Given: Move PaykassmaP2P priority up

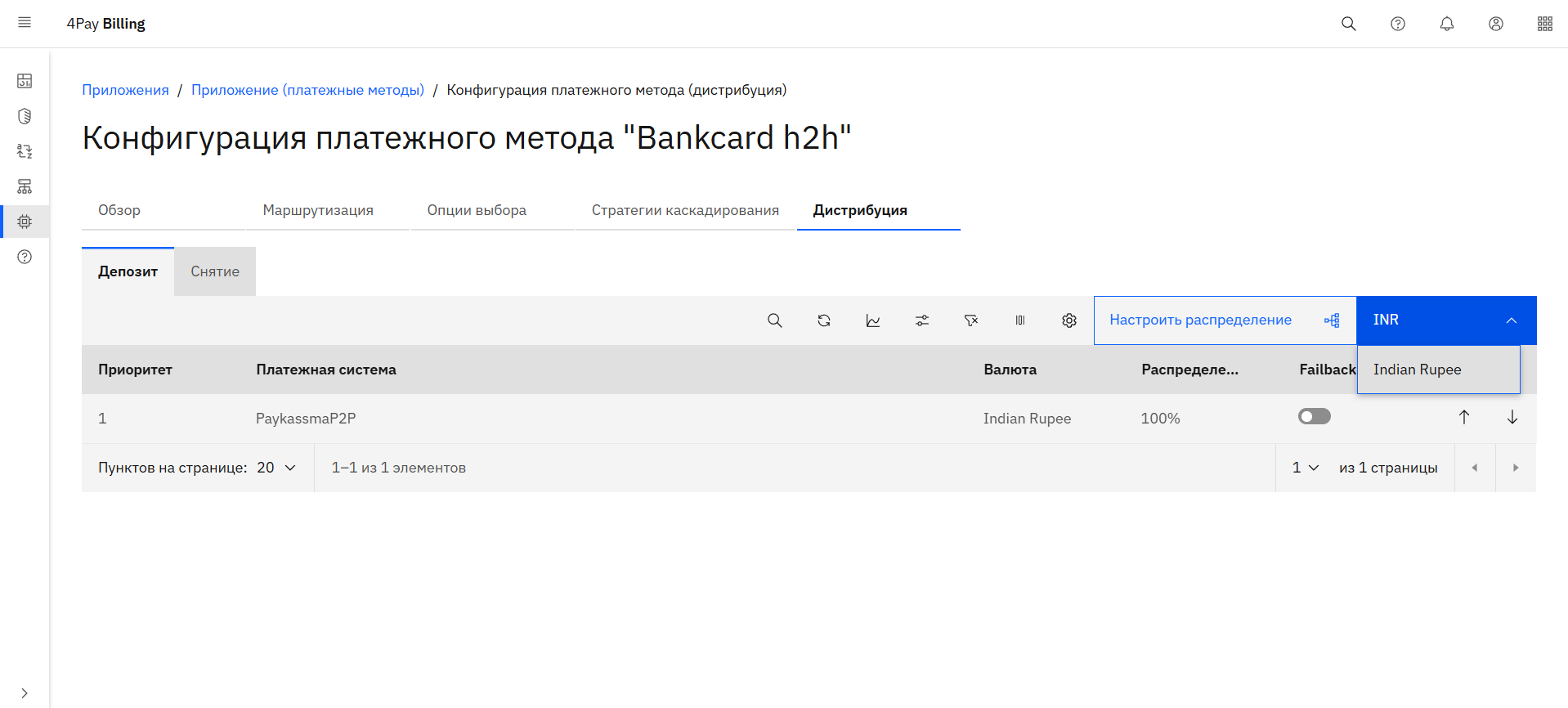Looking at the screenshot, I should tap(1463, 418).
